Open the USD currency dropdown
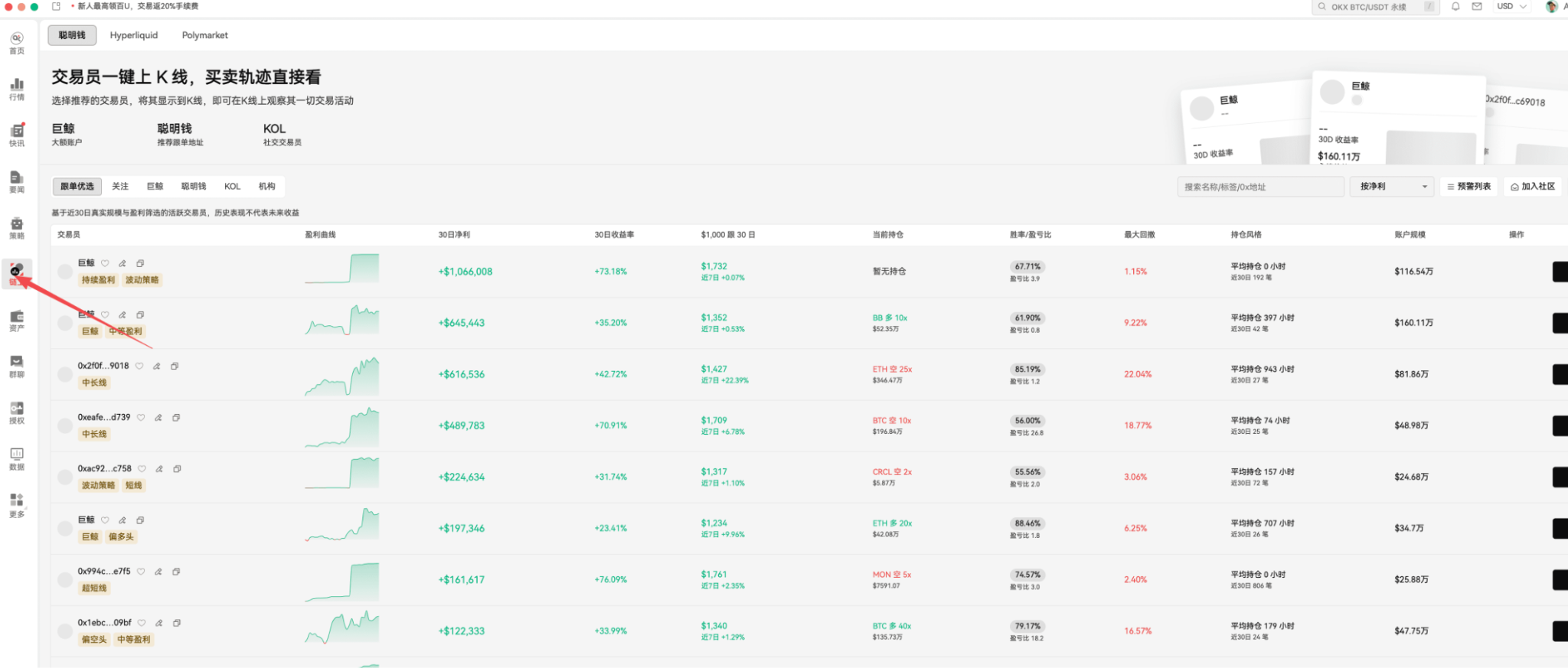Image resolution: width=1568 pixels, height=668 pixels. click(1511, 6)
